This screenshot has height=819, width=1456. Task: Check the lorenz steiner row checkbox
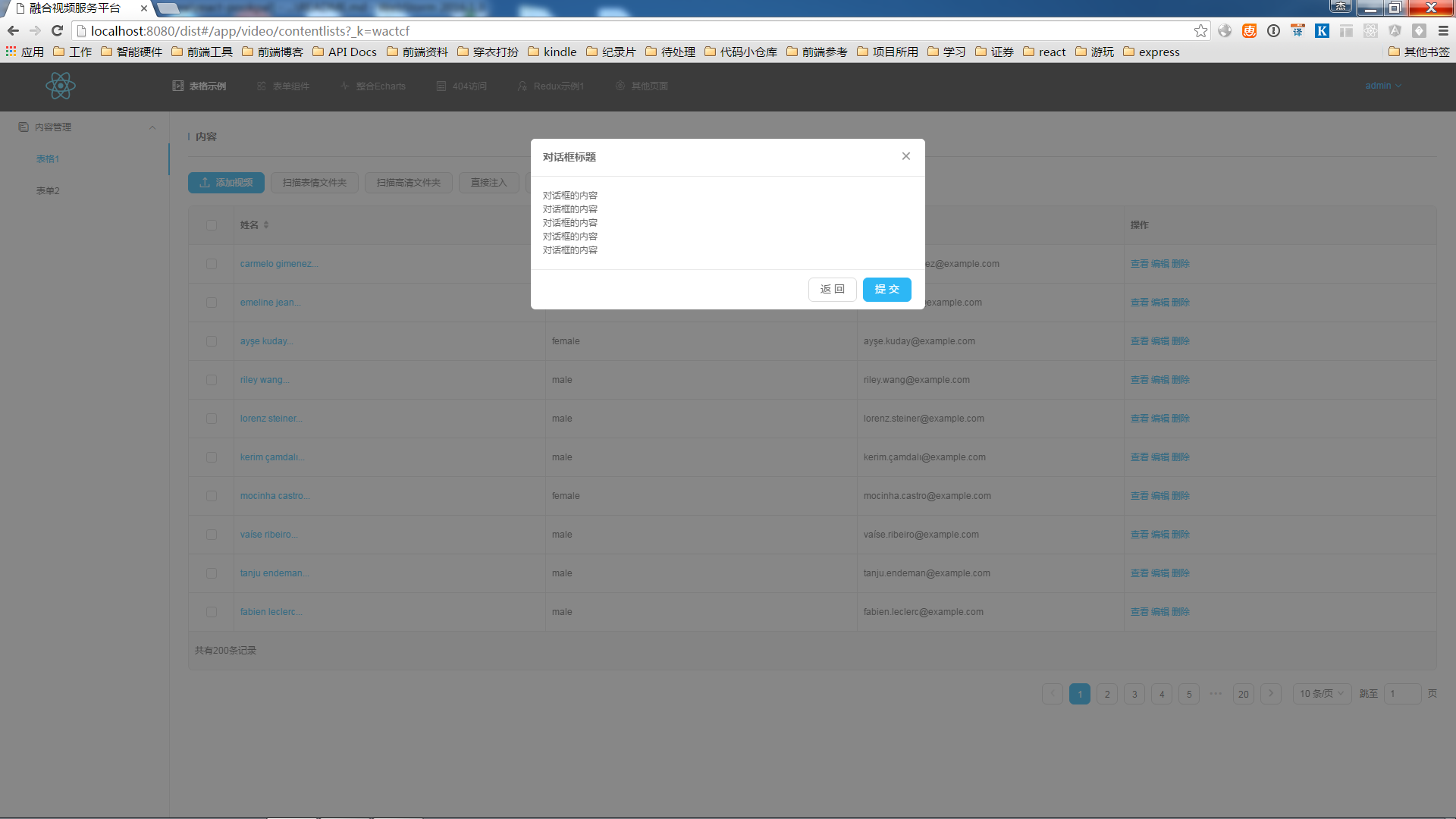pos(212,419)
